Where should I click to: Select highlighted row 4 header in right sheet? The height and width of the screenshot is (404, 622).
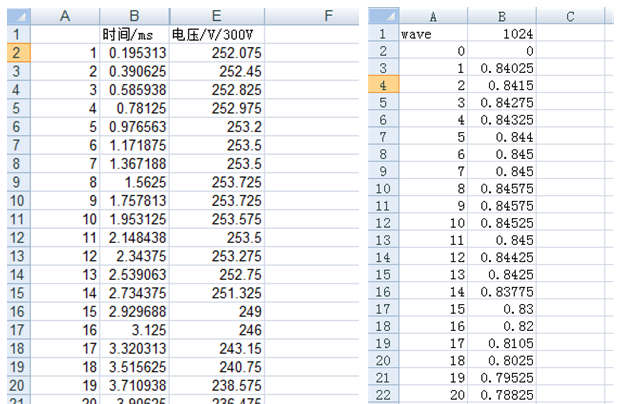click(x=384, y=85)
